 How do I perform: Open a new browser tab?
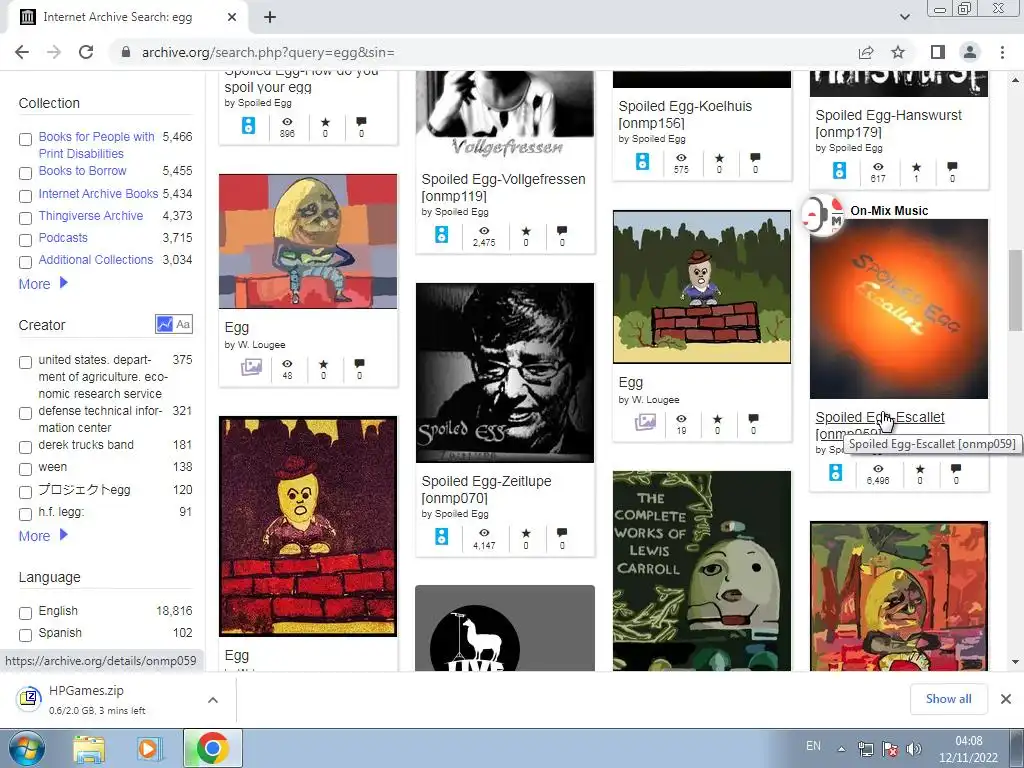[270, 17]
